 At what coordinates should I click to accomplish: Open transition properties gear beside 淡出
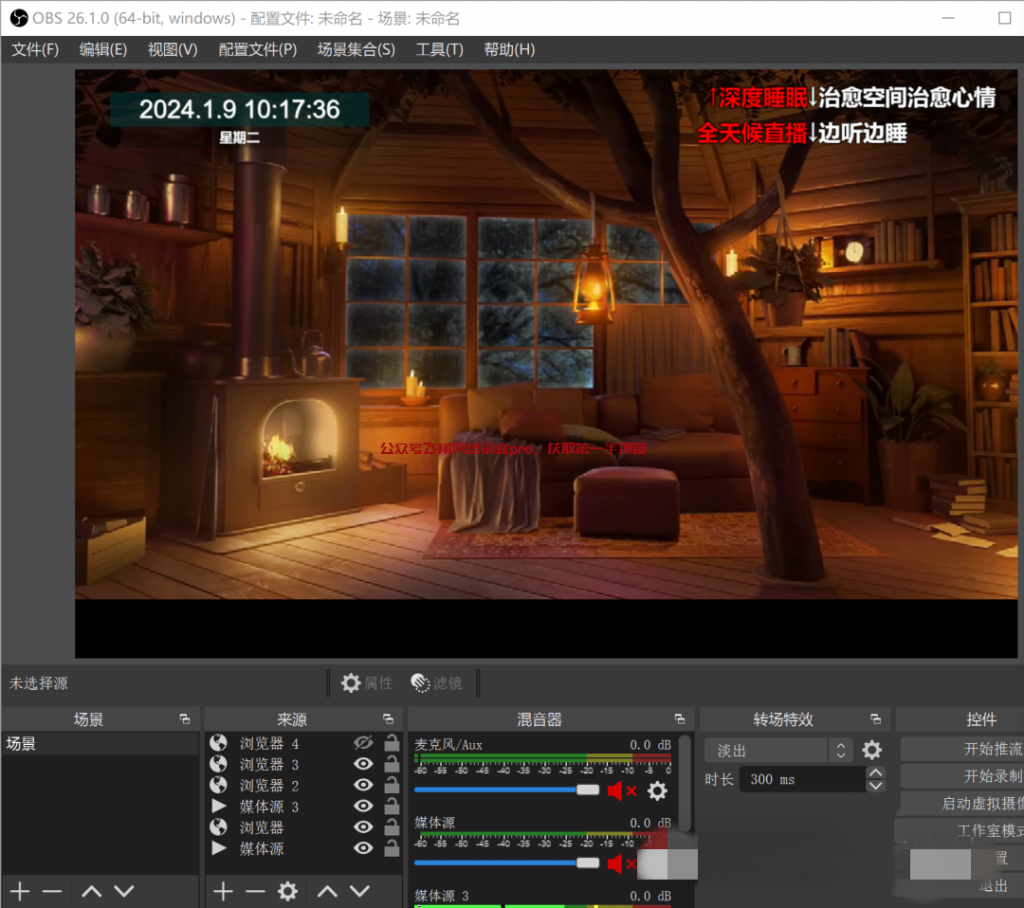point(872,750)
